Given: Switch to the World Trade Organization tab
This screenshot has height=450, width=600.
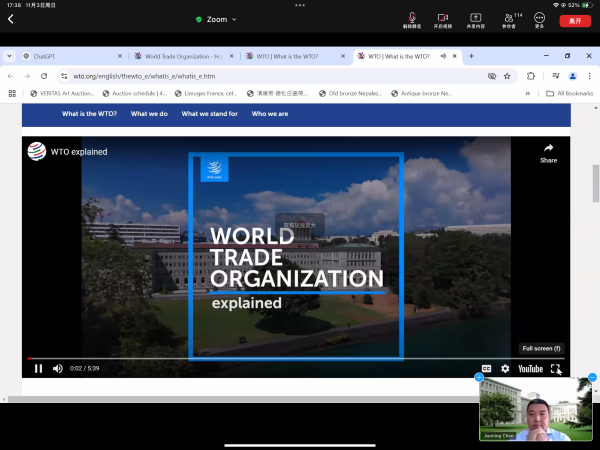Looking at the screenshot, I should tap(178, 56).
